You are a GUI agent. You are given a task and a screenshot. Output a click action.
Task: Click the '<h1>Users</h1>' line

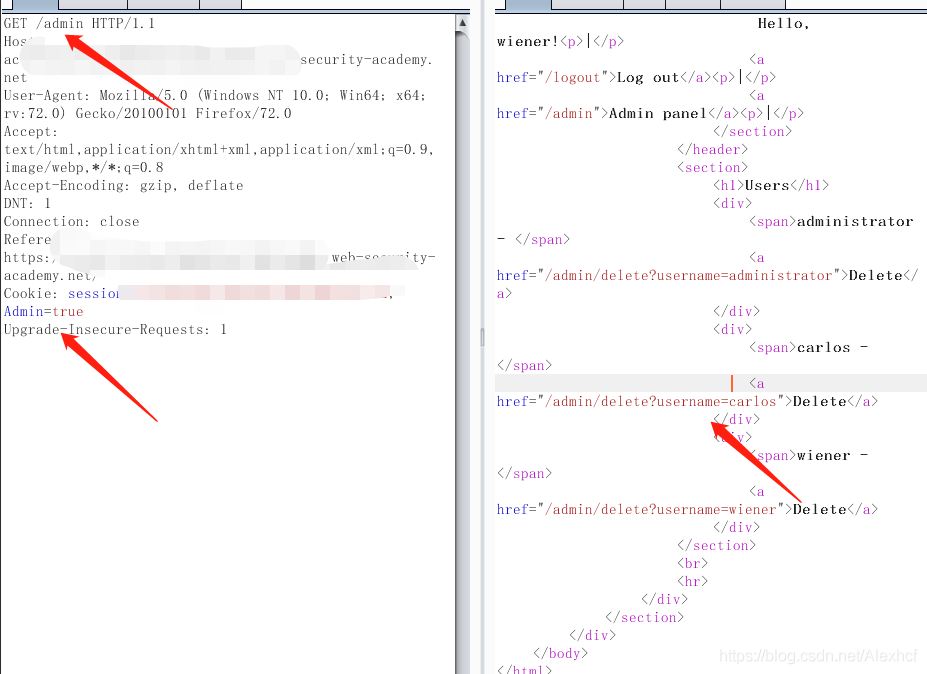pyautogui.click(x=771, y=186)
